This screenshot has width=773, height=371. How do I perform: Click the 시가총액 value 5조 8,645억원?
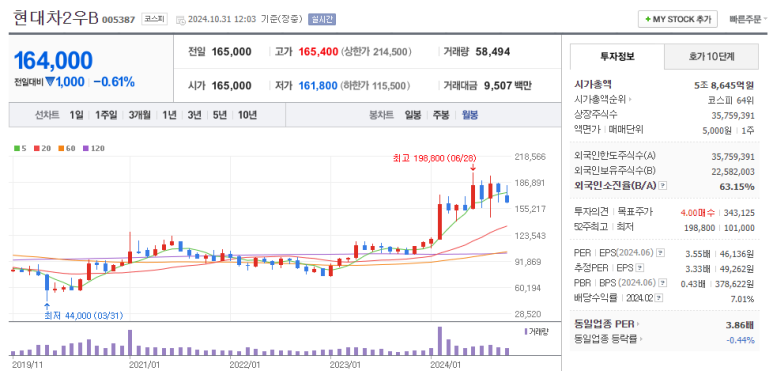[724, 85]
